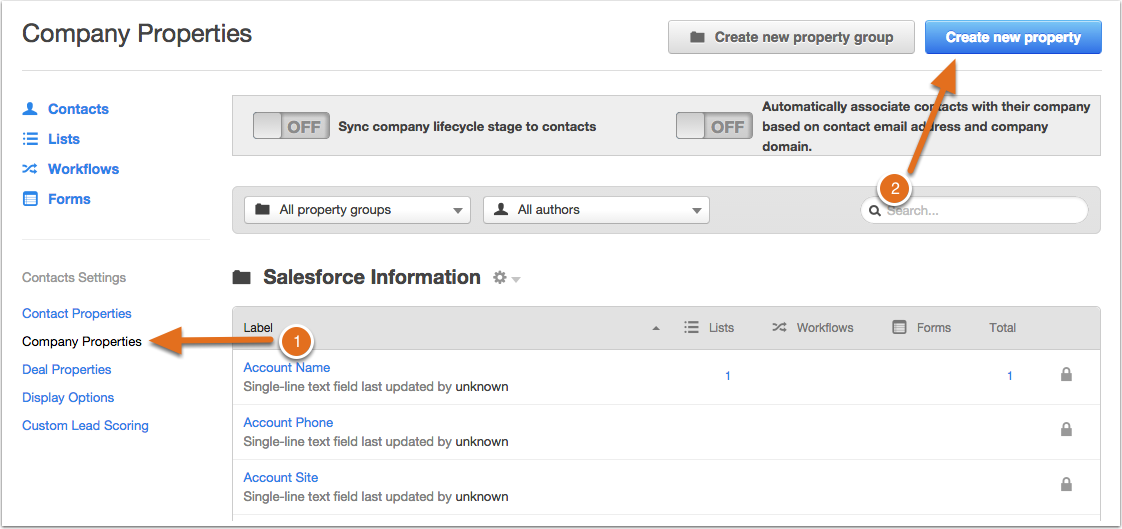Click the Contacts Settings heading text

coord(74,277)
